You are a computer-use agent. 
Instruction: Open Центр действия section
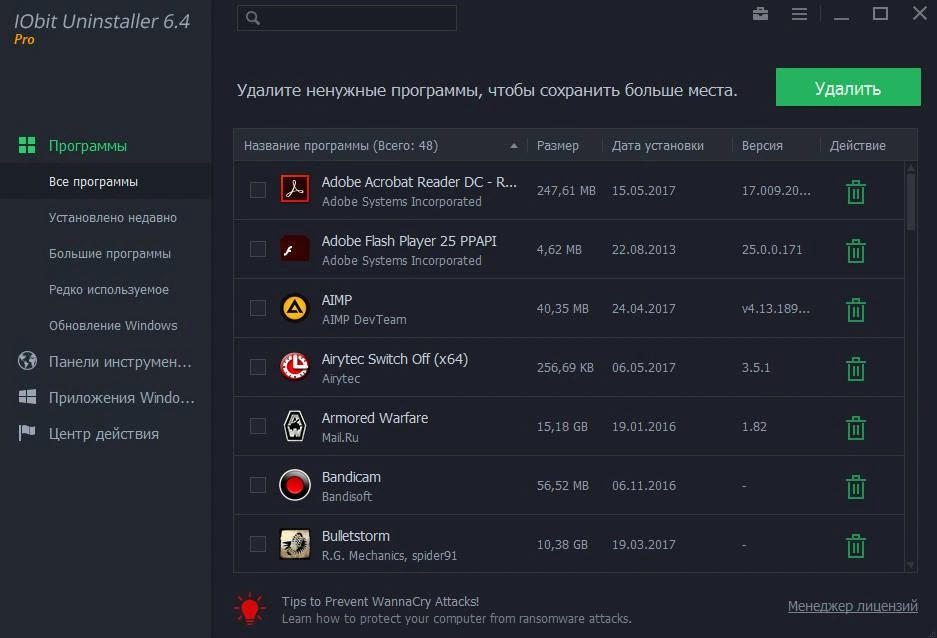pyautogui.click(x=104, y=434)
